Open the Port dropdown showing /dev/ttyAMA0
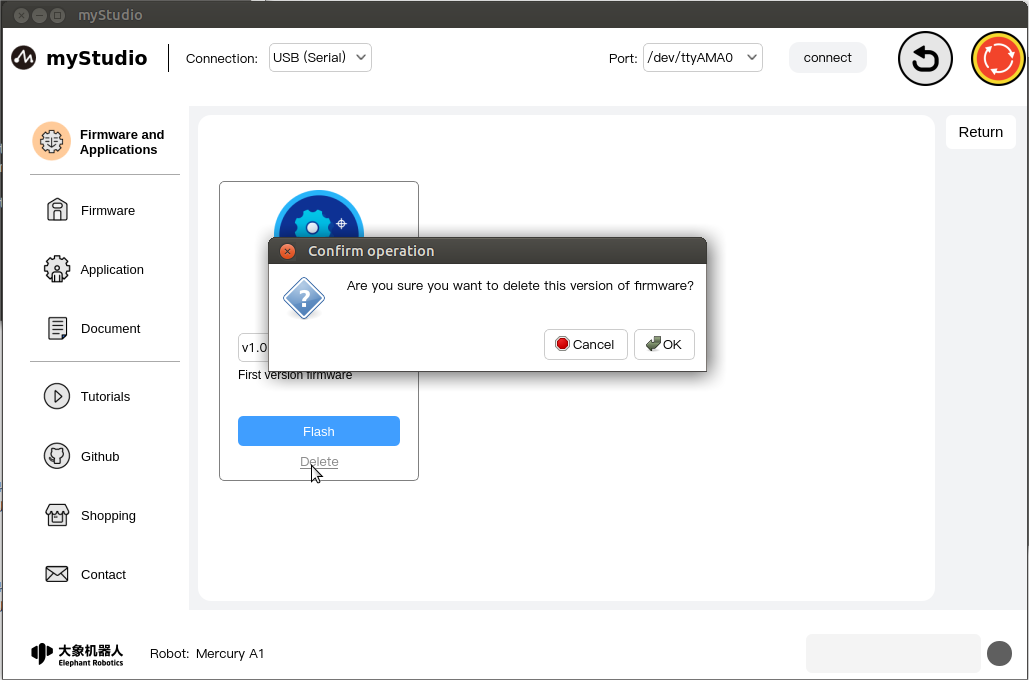1029x680 pixels. click(x=703, y=58)
